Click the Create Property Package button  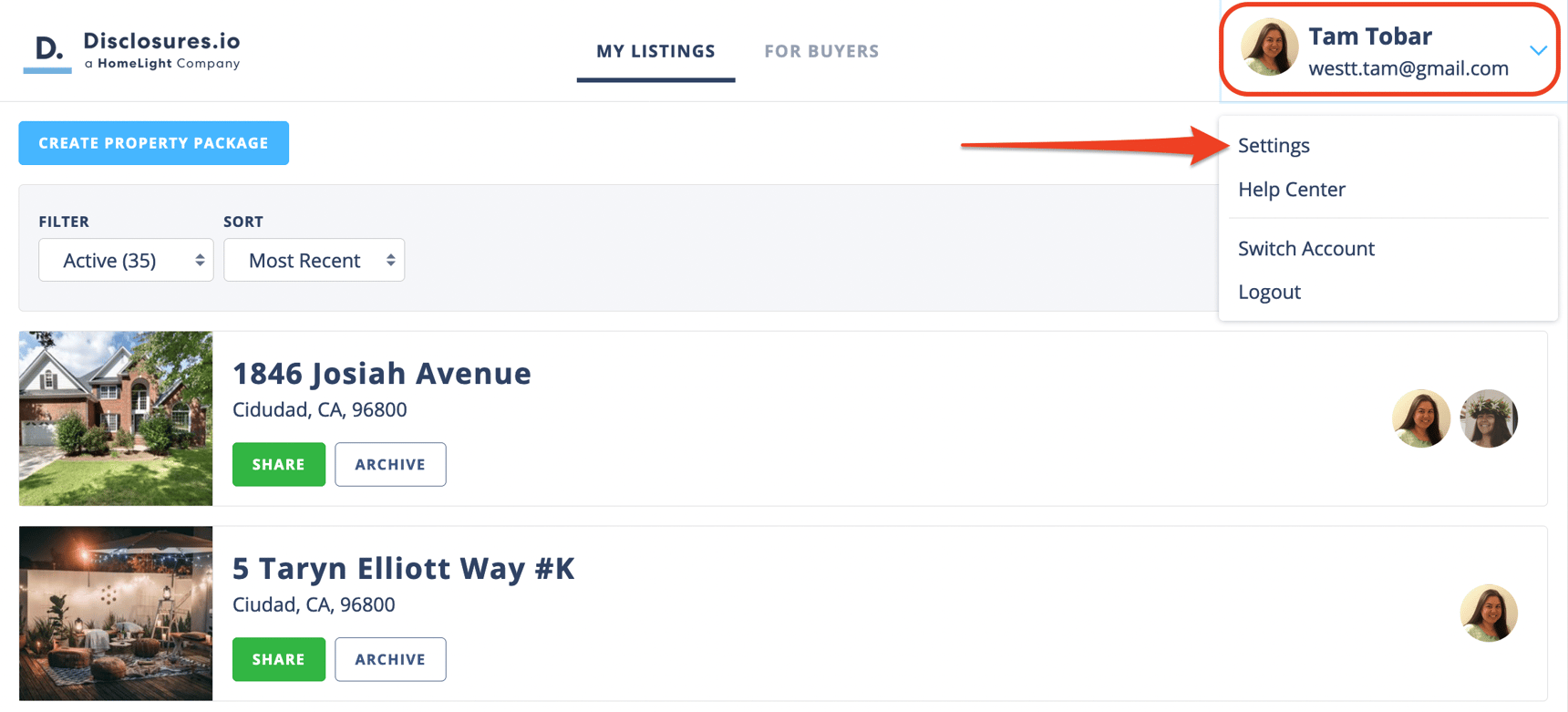153,143
